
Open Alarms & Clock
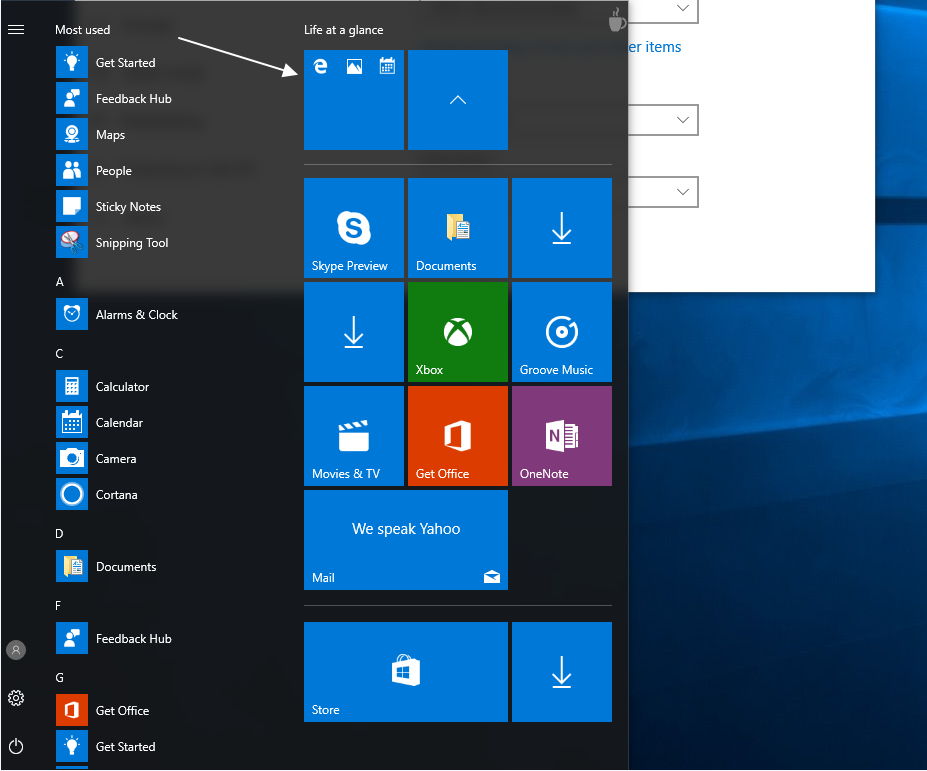pos(117,315)
